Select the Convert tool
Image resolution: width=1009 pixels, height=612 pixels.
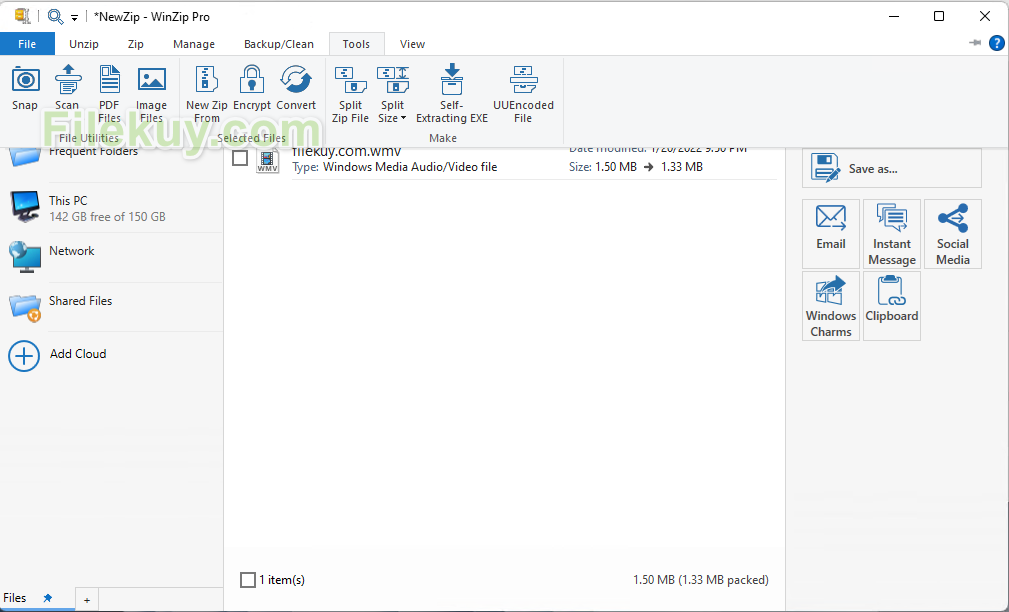(x=296, y=89)
